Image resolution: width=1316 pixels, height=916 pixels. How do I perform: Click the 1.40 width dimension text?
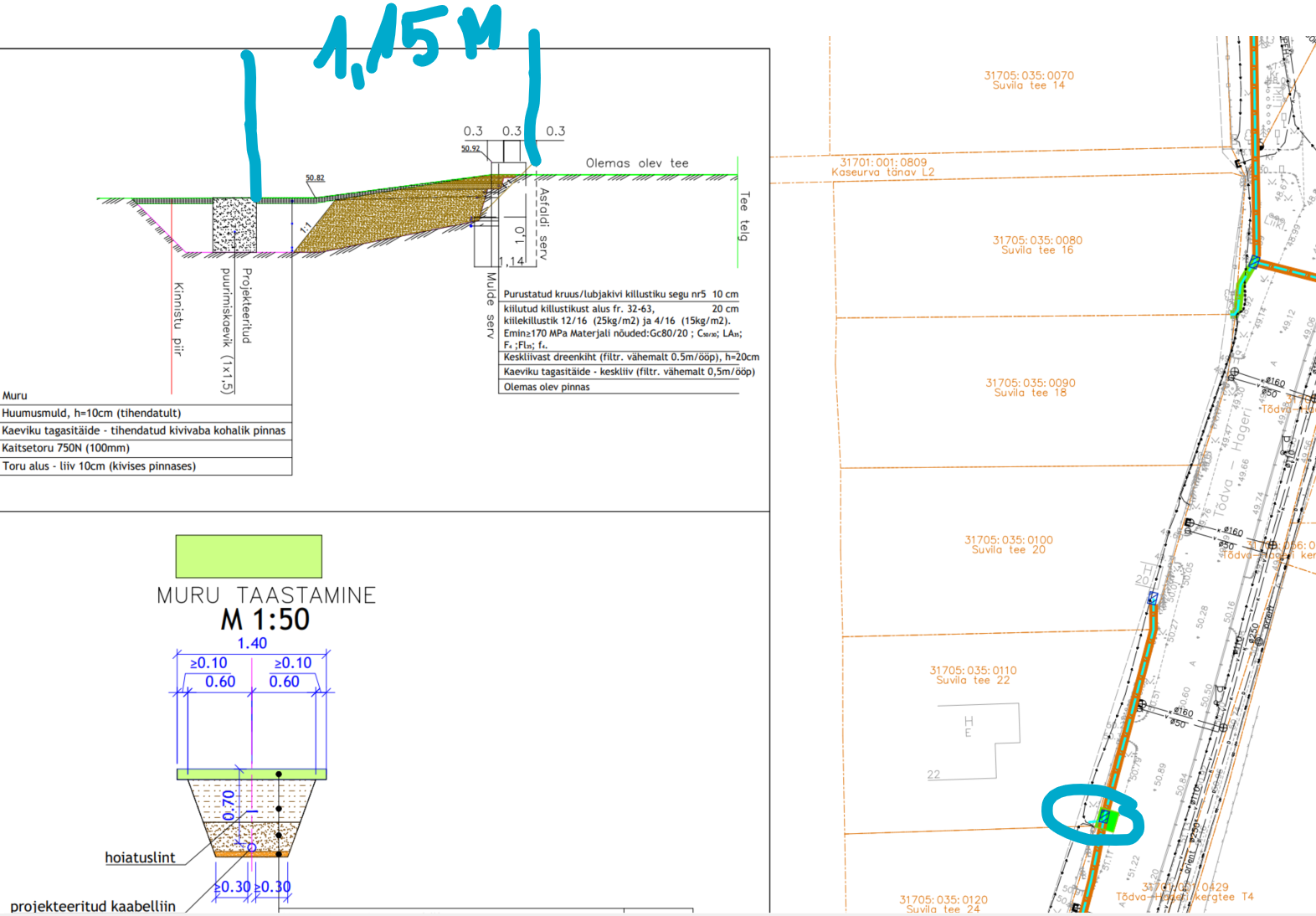point(252,643)
